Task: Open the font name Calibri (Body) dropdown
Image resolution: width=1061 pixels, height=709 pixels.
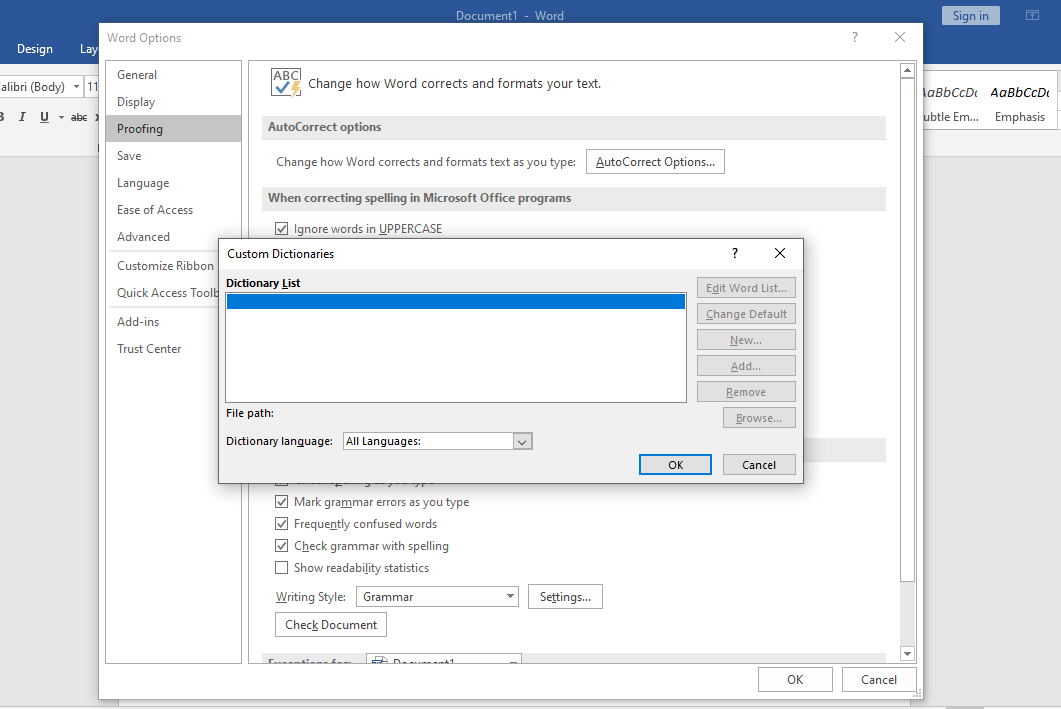Action: point(76,87)
